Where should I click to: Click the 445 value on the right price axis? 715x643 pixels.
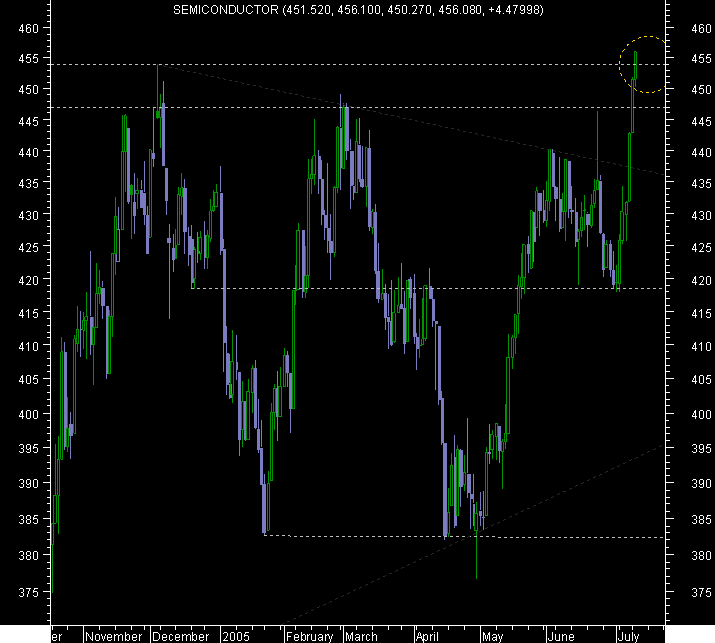coord(701,121)
